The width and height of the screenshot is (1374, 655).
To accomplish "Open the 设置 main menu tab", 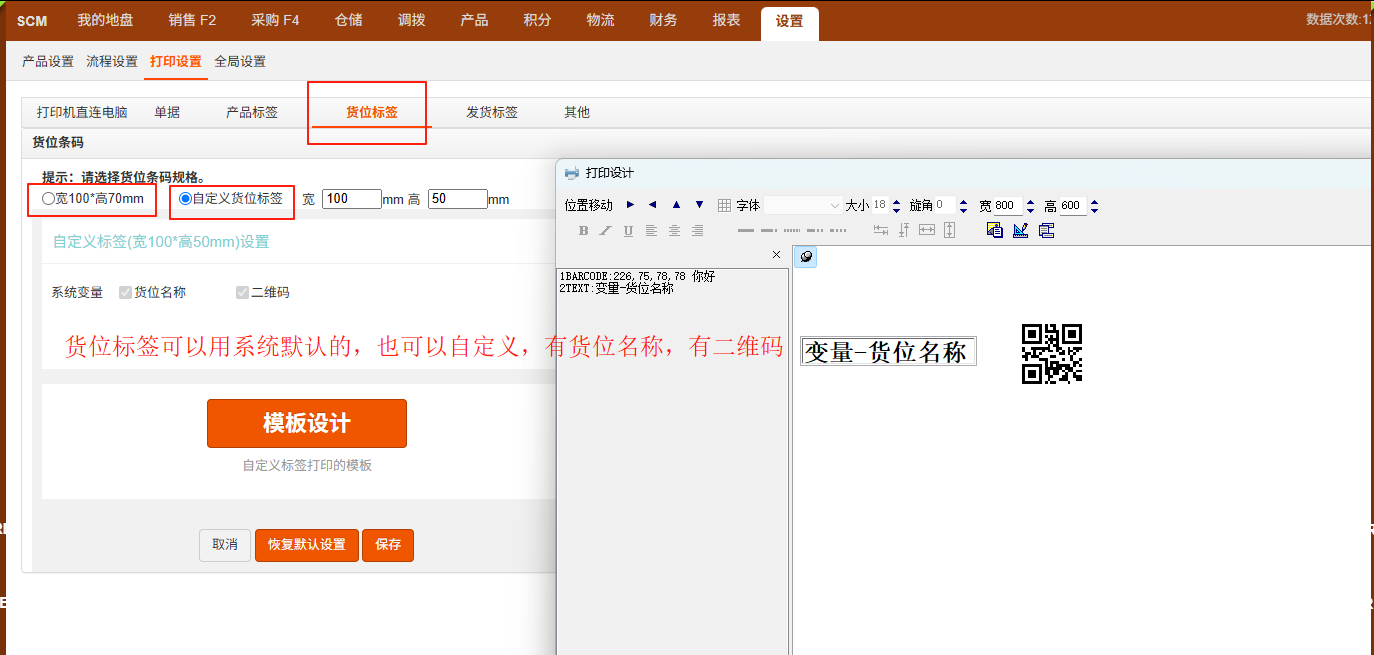I will coord(789,21).
